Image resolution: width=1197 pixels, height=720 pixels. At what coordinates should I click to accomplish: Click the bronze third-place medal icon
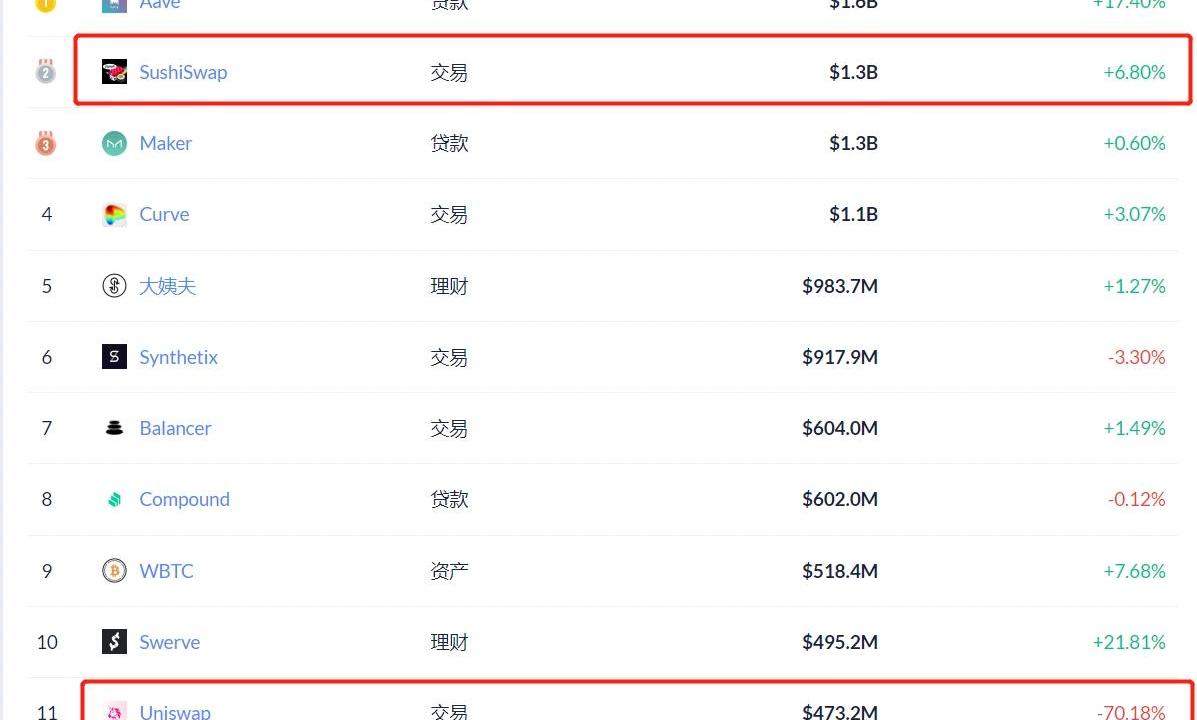coord(46,143)
